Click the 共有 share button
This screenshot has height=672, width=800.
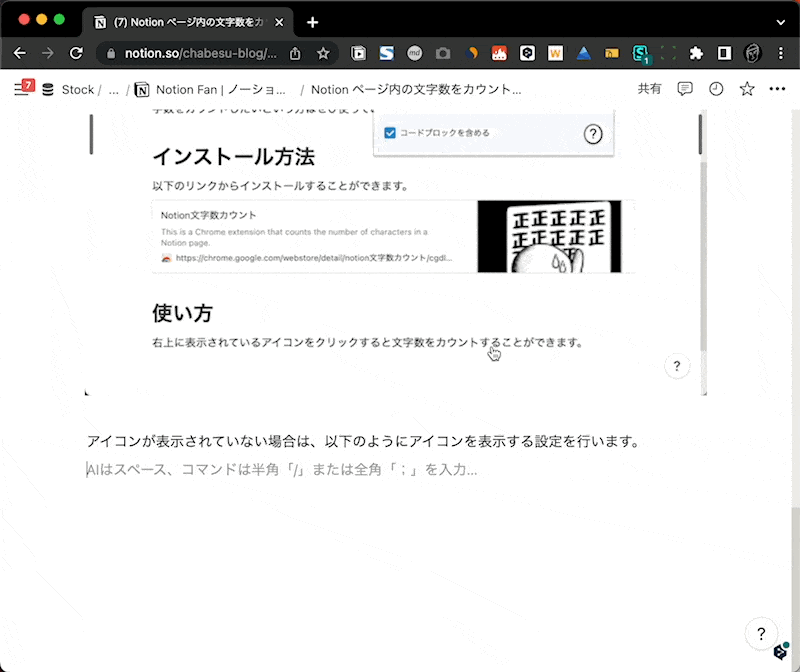649,89
